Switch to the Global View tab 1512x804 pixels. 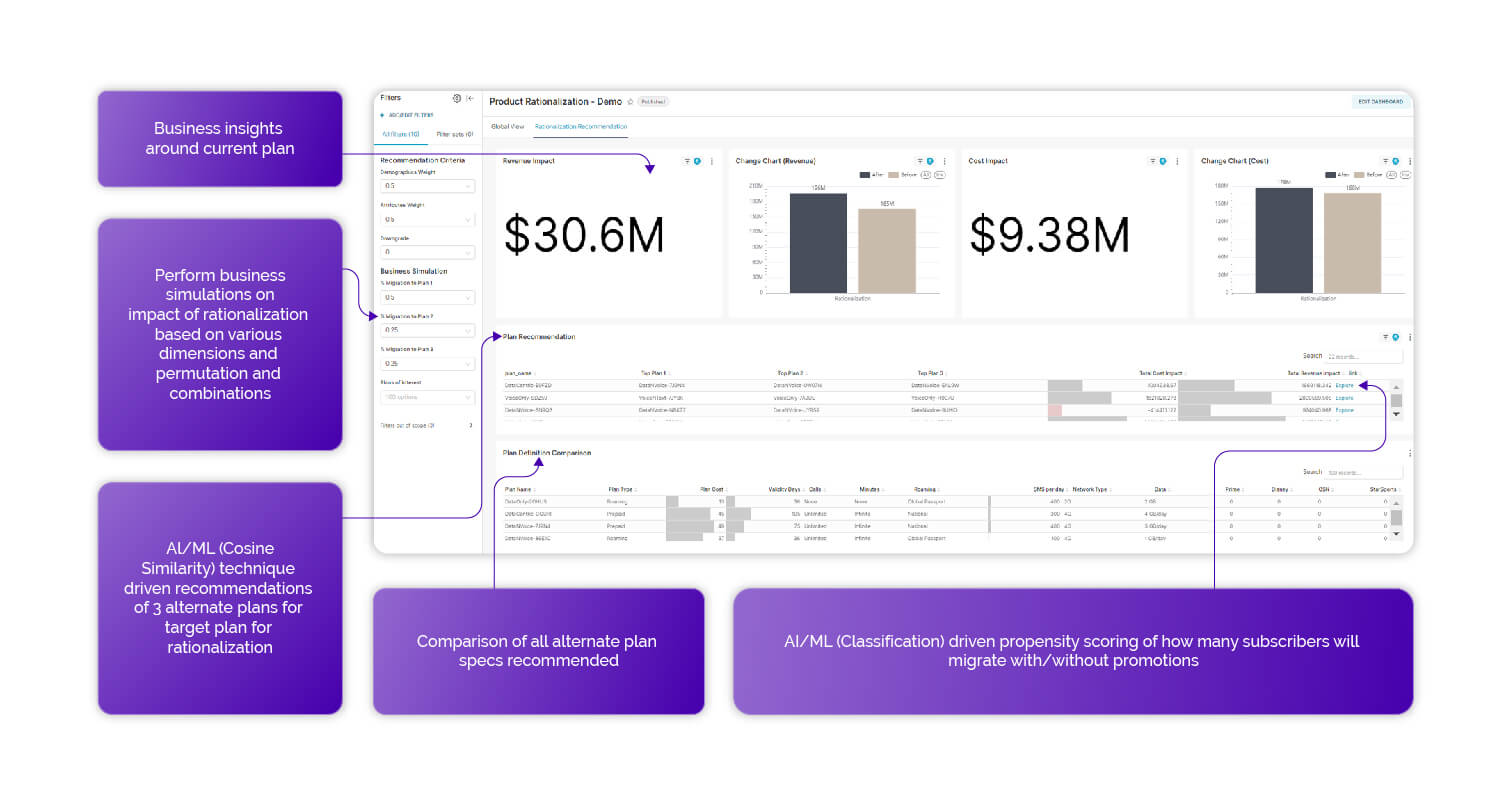[507, 127]
